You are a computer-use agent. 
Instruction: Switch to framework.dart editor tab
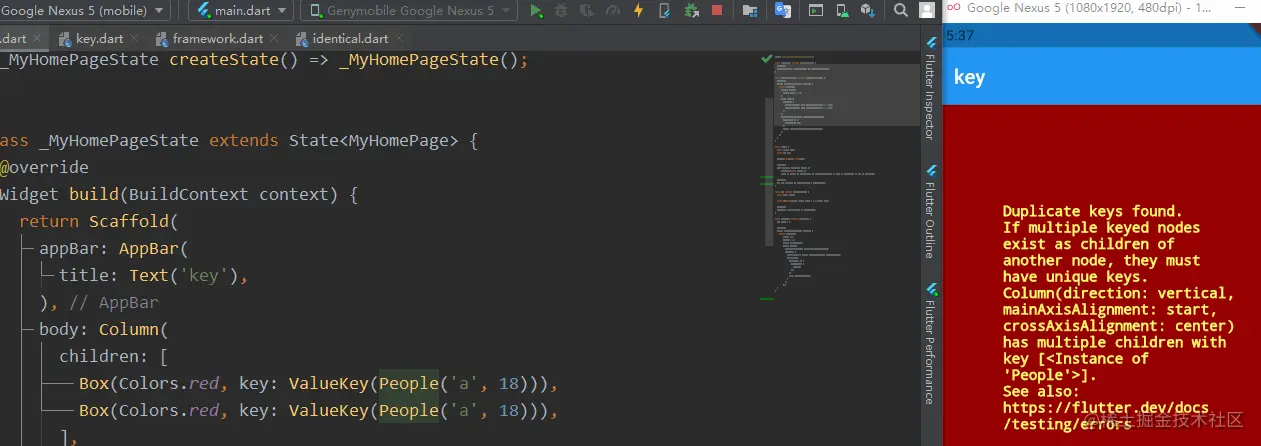217,38
